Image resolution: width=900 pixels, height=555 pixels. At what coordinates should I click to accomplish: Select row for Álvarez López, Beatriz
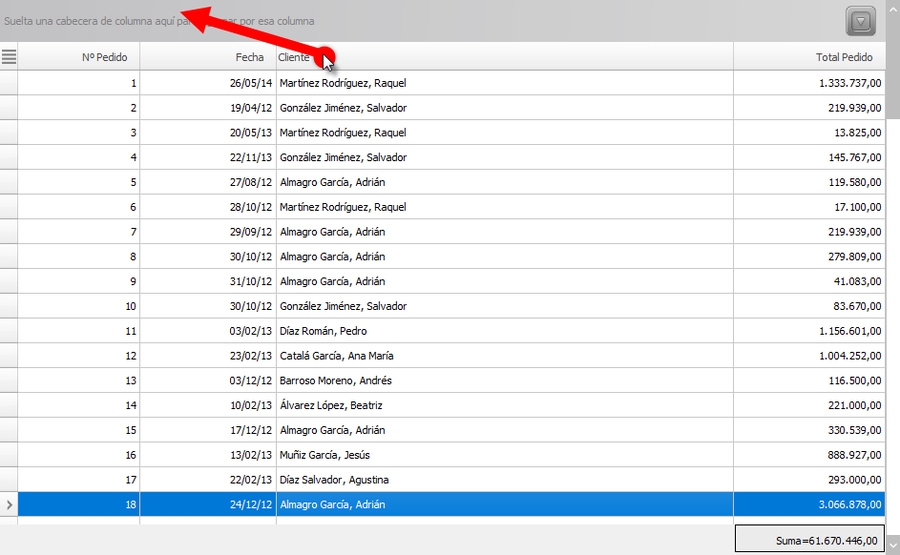click(x=331, y=406)
